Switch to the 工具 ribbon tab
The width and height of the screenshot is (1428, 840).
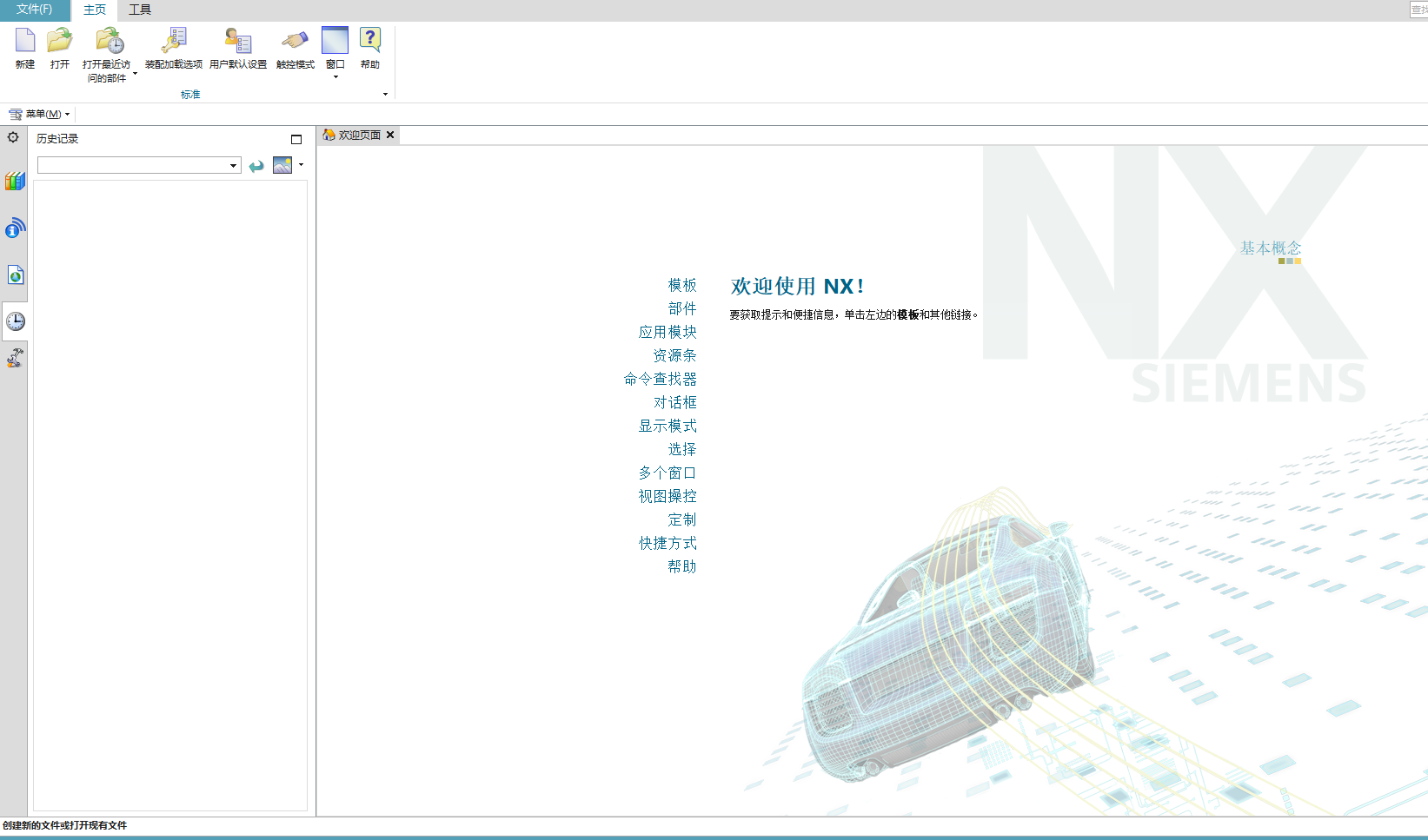click(x=140, y=10)
